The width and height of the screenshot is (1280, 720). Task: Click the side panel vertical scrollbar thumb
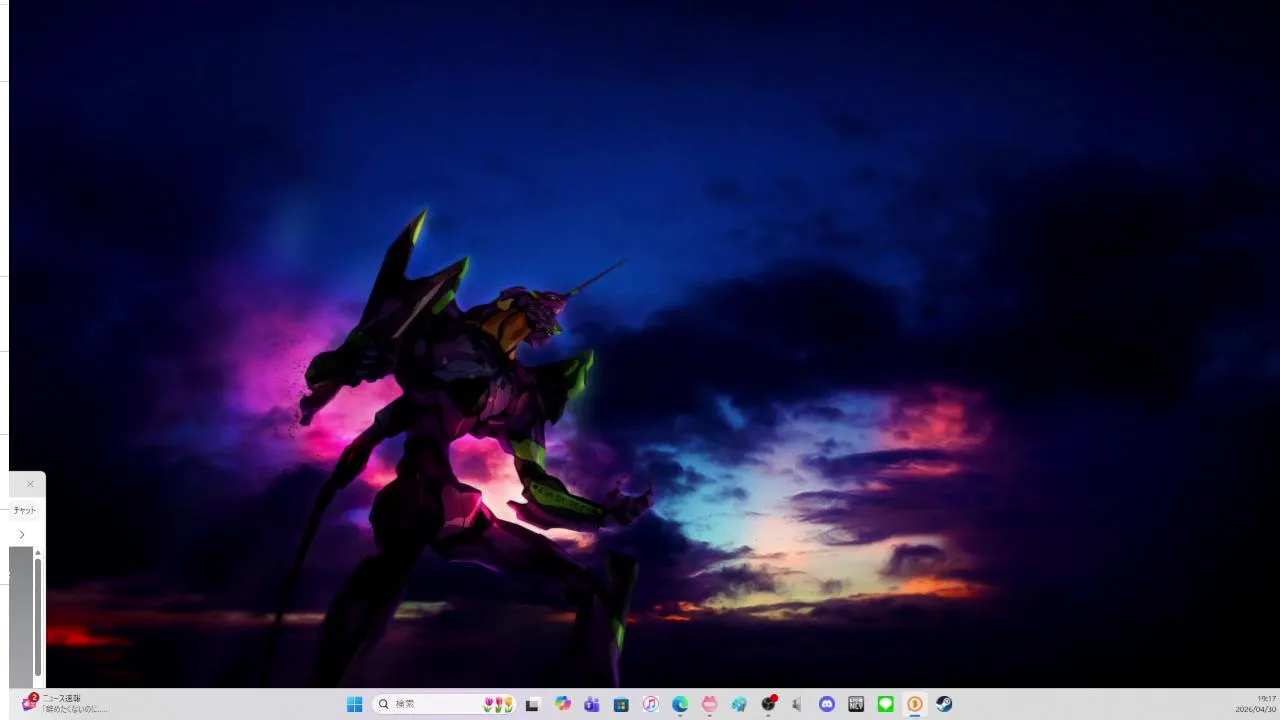pyautogui.click(x=38, y=616)
